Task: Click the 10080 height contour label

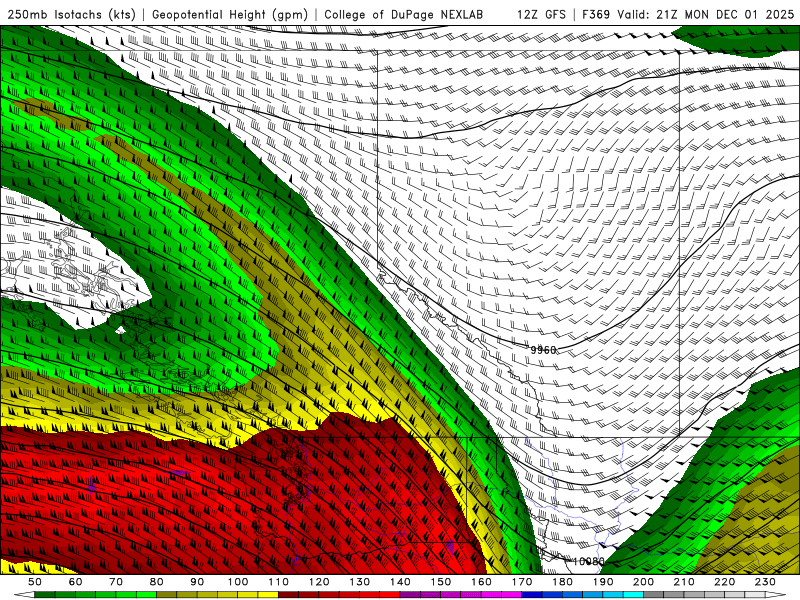Action: [x=589, y=561]
